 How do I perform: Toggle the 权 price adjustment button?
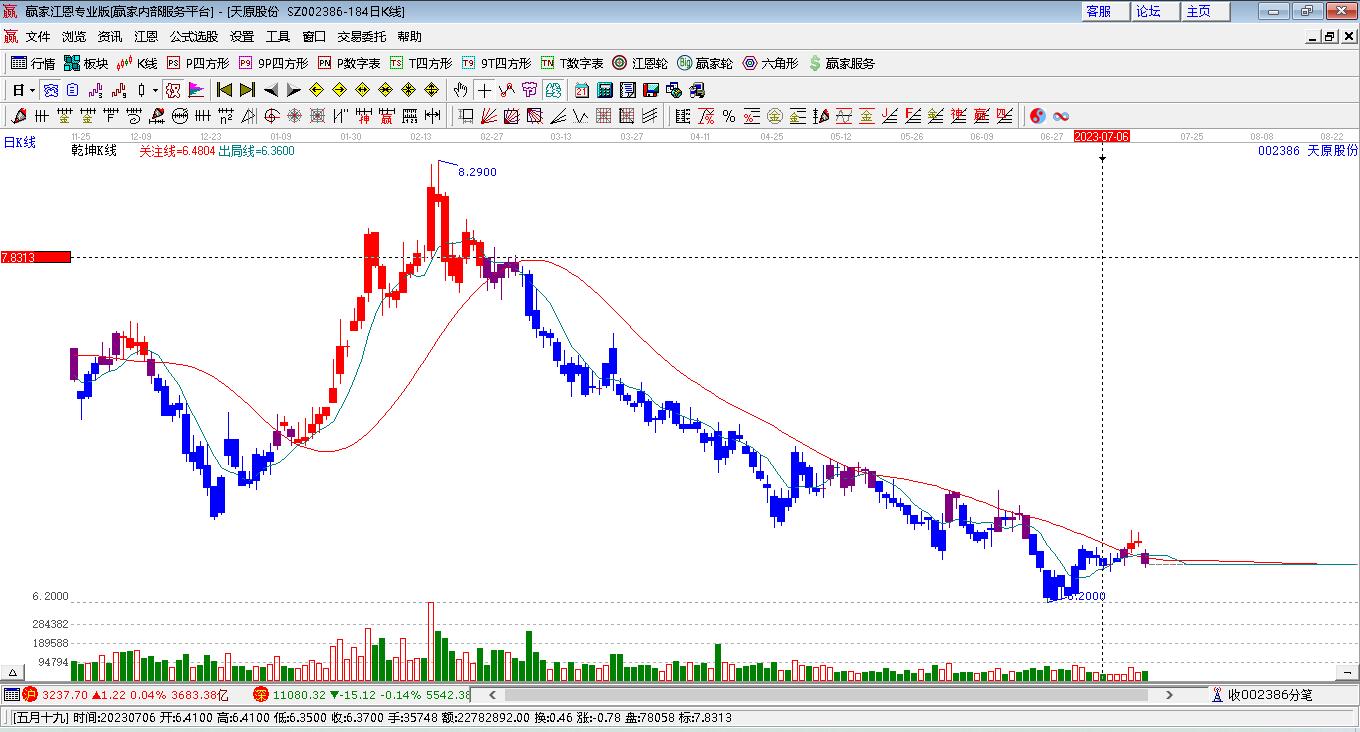click(173, 90)
